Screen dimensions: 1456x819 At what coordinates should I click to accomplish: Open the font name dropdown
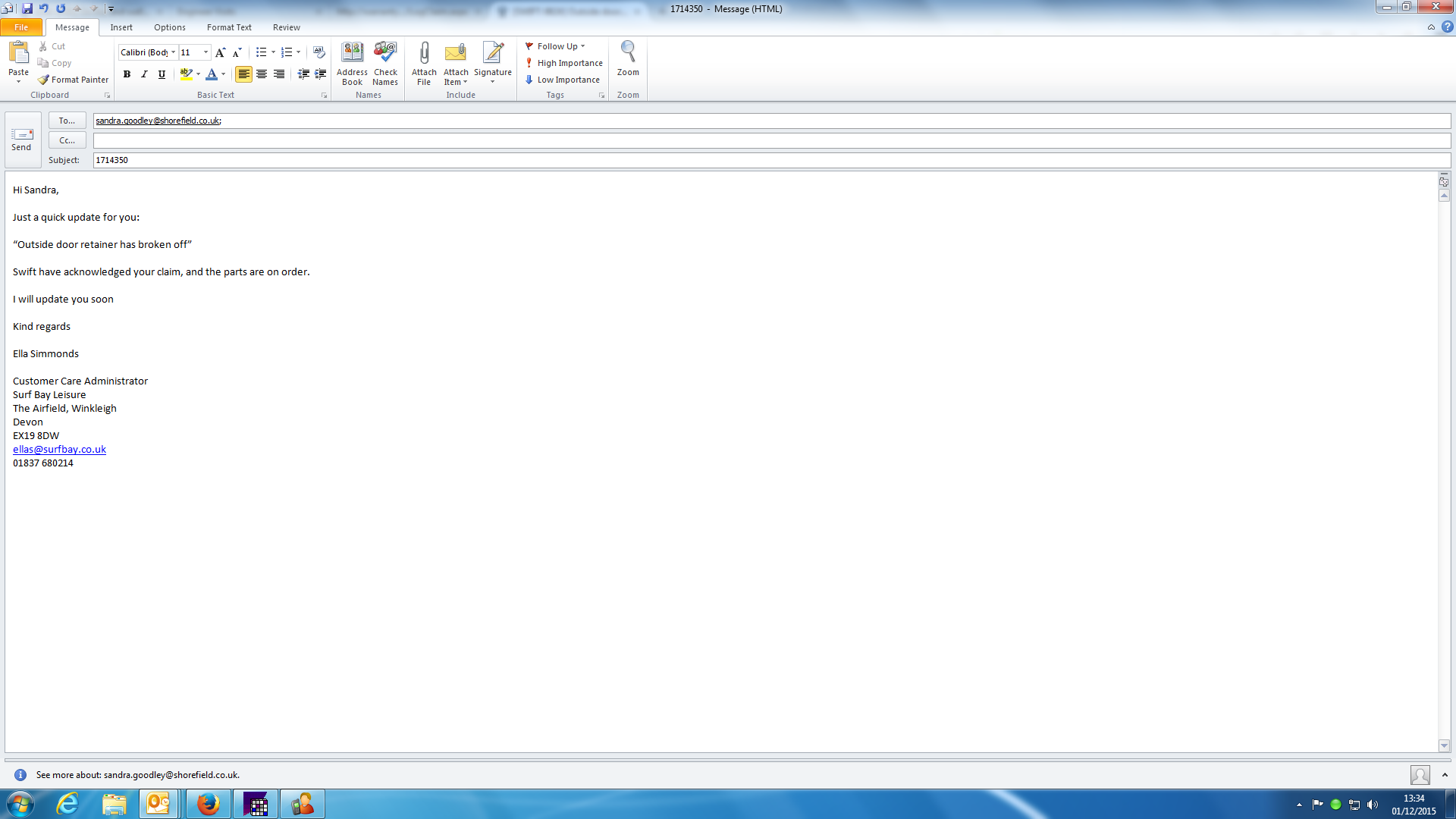click(x=173, y=52)
